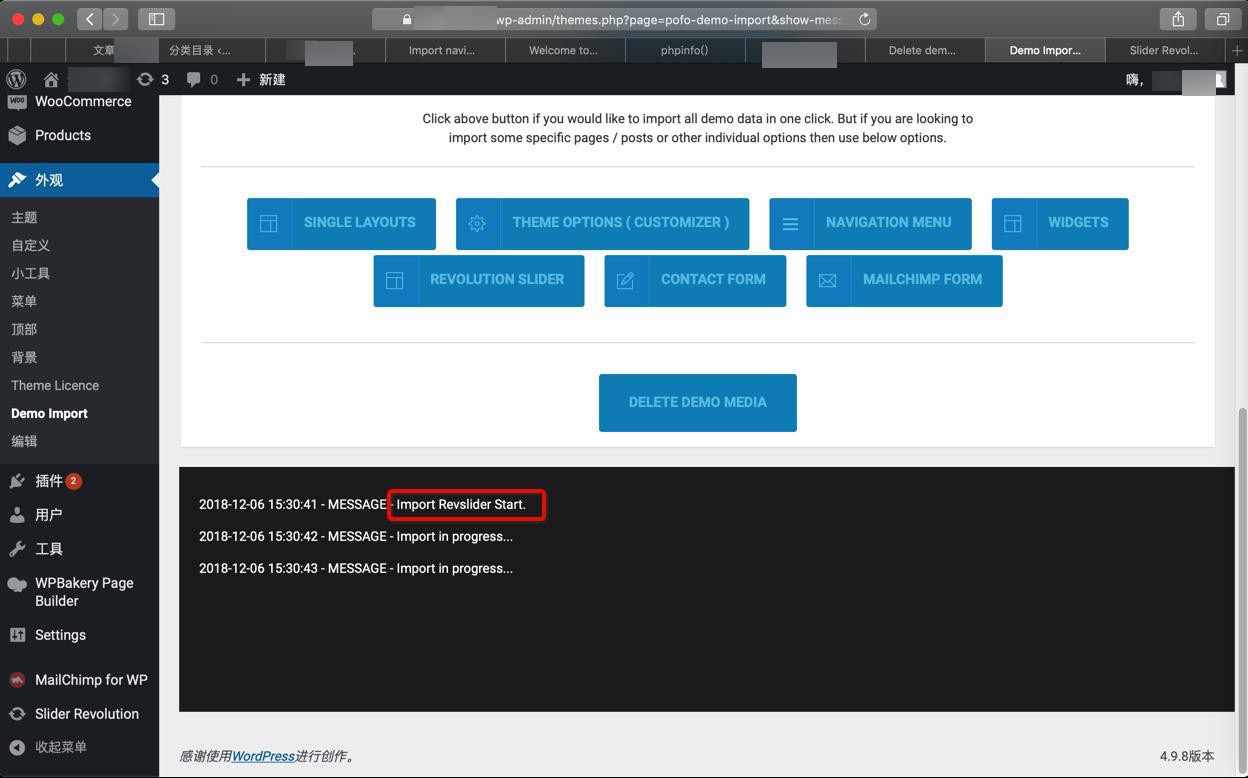Open WooCommerce sidebar menu

[79, 102]
